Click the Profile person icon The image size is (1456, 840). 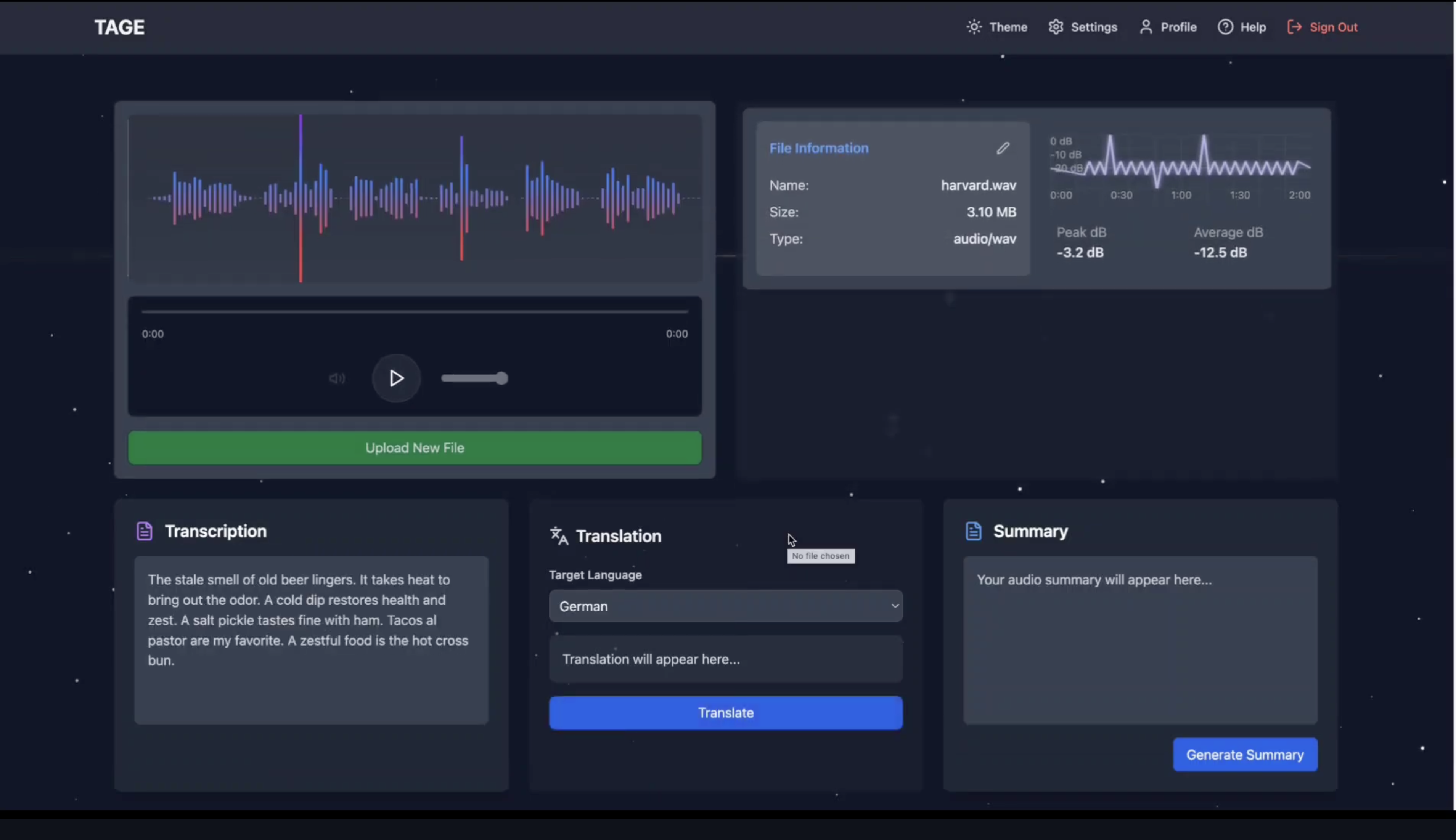click(1146, 27)
